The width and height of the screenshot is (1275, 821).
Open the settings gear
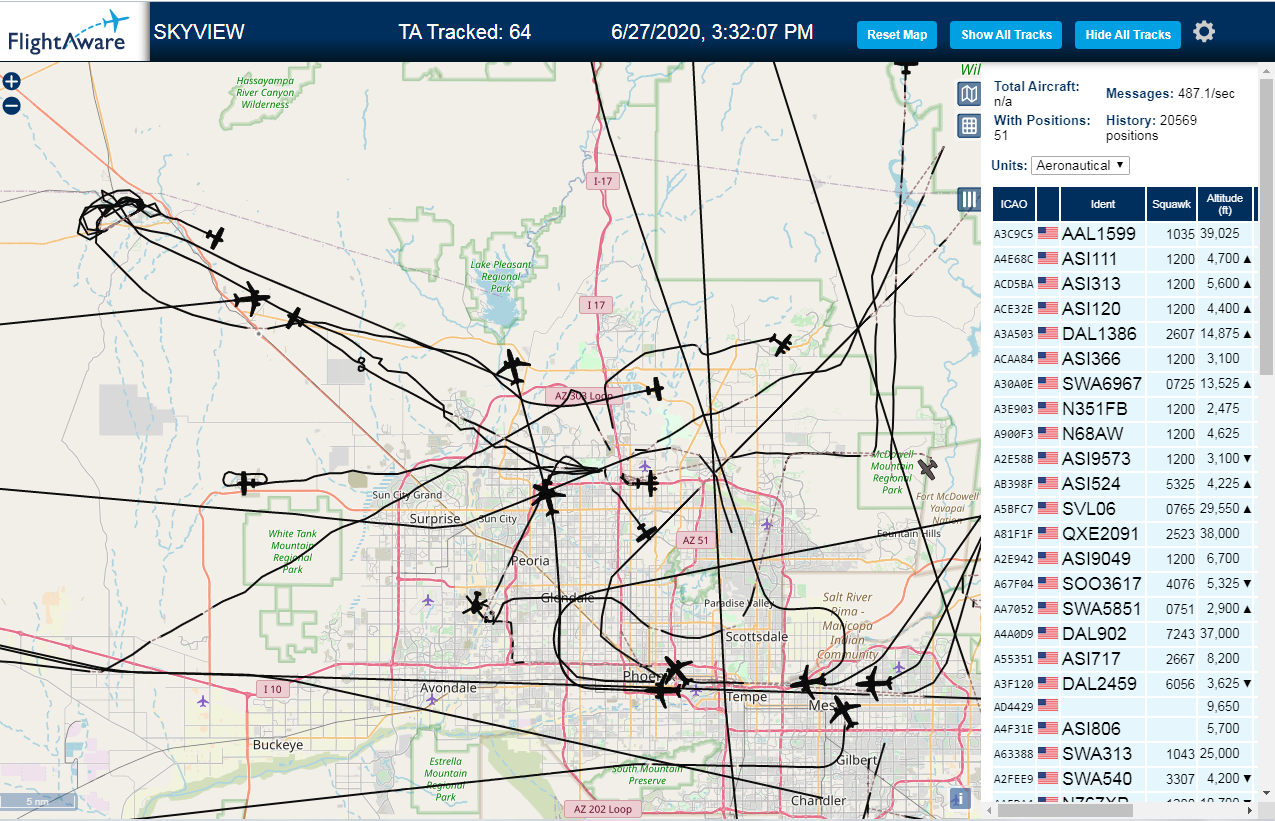tap(1204, 32)
